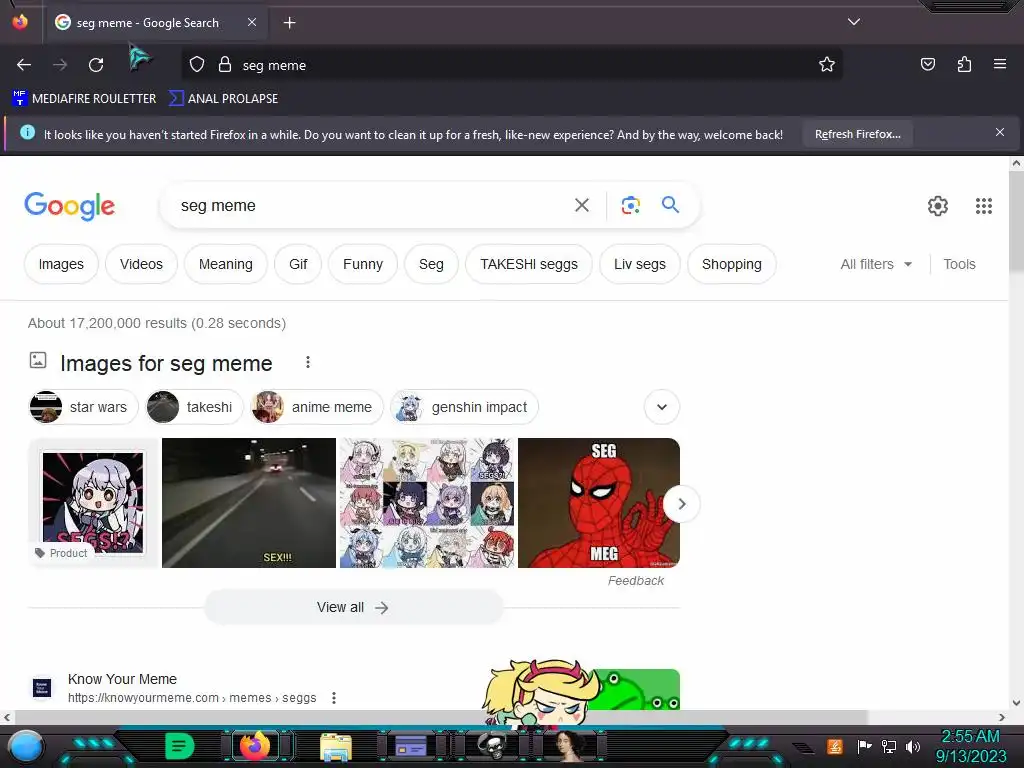Switch to the Images filter tab
The image size is (1024, 768).
(x=61, y=264)
